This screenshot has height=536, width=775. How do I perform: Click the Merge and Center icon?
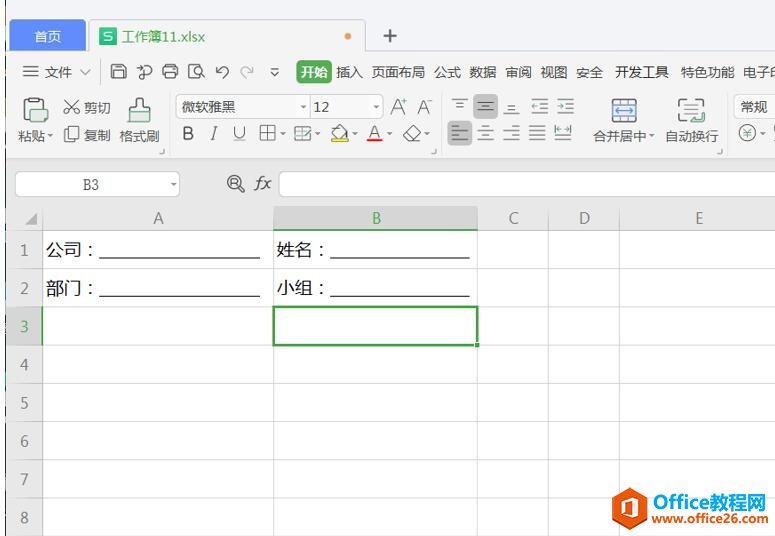point(624,110)
